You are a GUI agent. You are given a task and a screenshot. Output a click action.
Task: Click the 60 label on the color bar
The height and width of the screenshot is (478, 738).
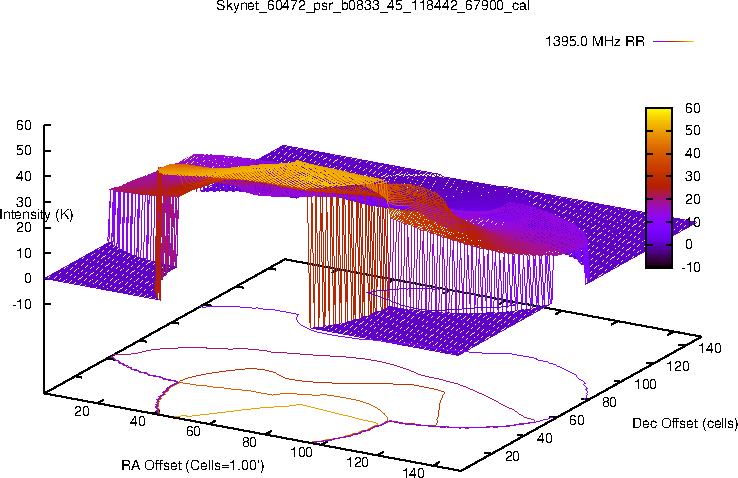click(693, 108)
